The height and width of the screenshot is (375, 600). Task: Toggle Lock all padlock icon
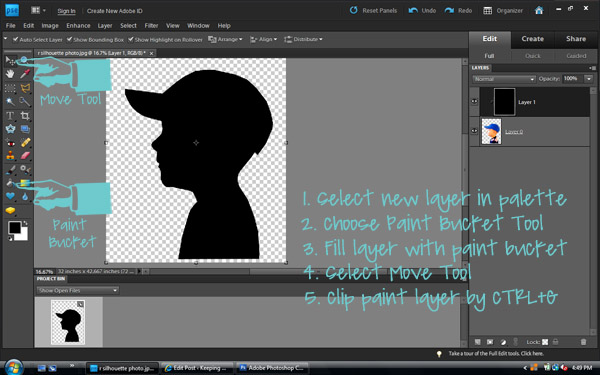pos(555,342)
